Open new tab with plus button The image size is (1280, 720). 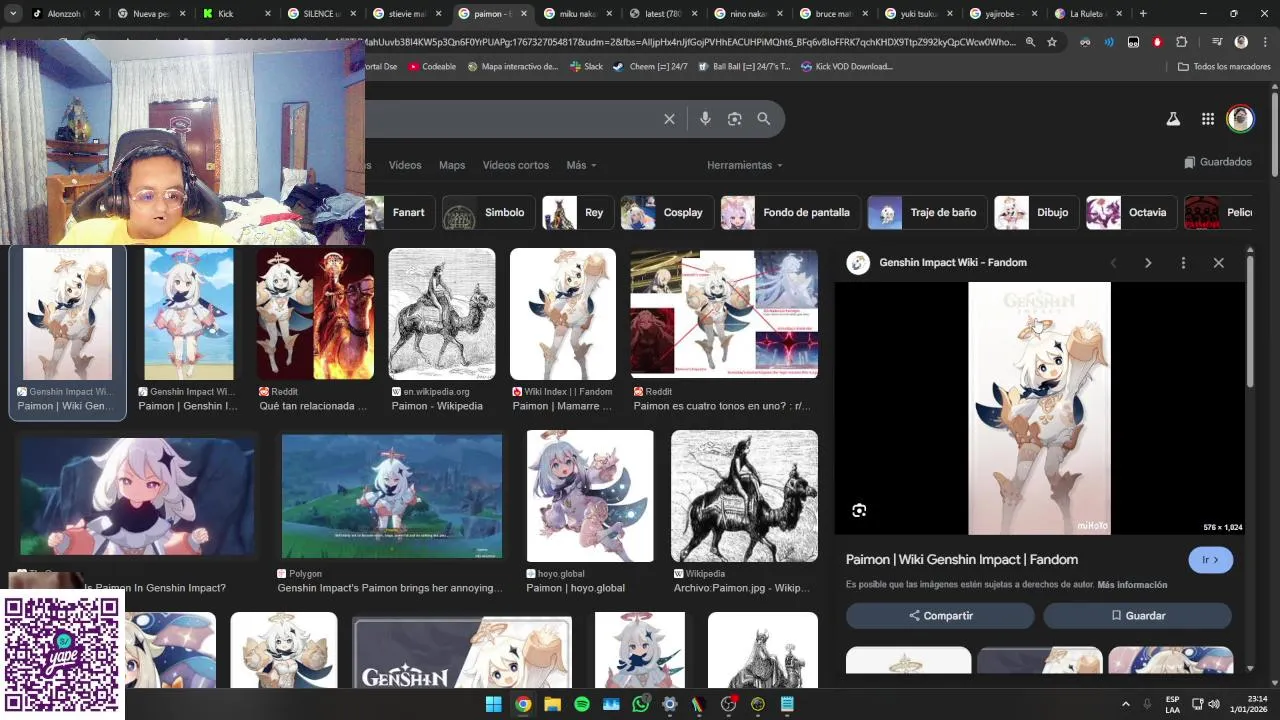(x=1143, y=14)
